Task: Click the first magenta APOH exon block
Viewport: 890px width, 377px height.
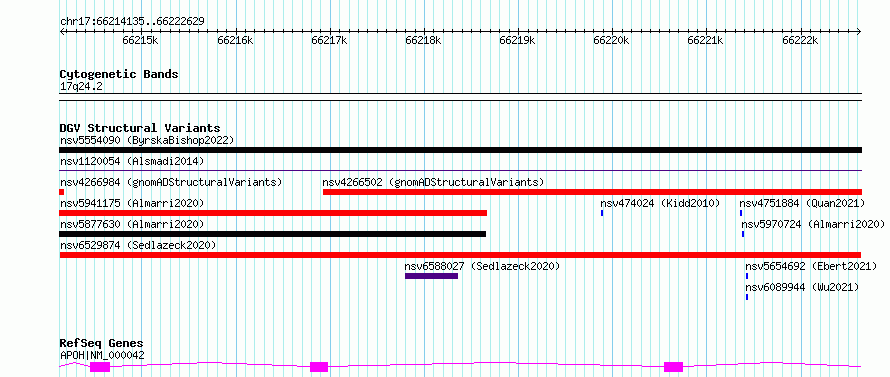Action: pyautogui.click(x=100, y=367)
